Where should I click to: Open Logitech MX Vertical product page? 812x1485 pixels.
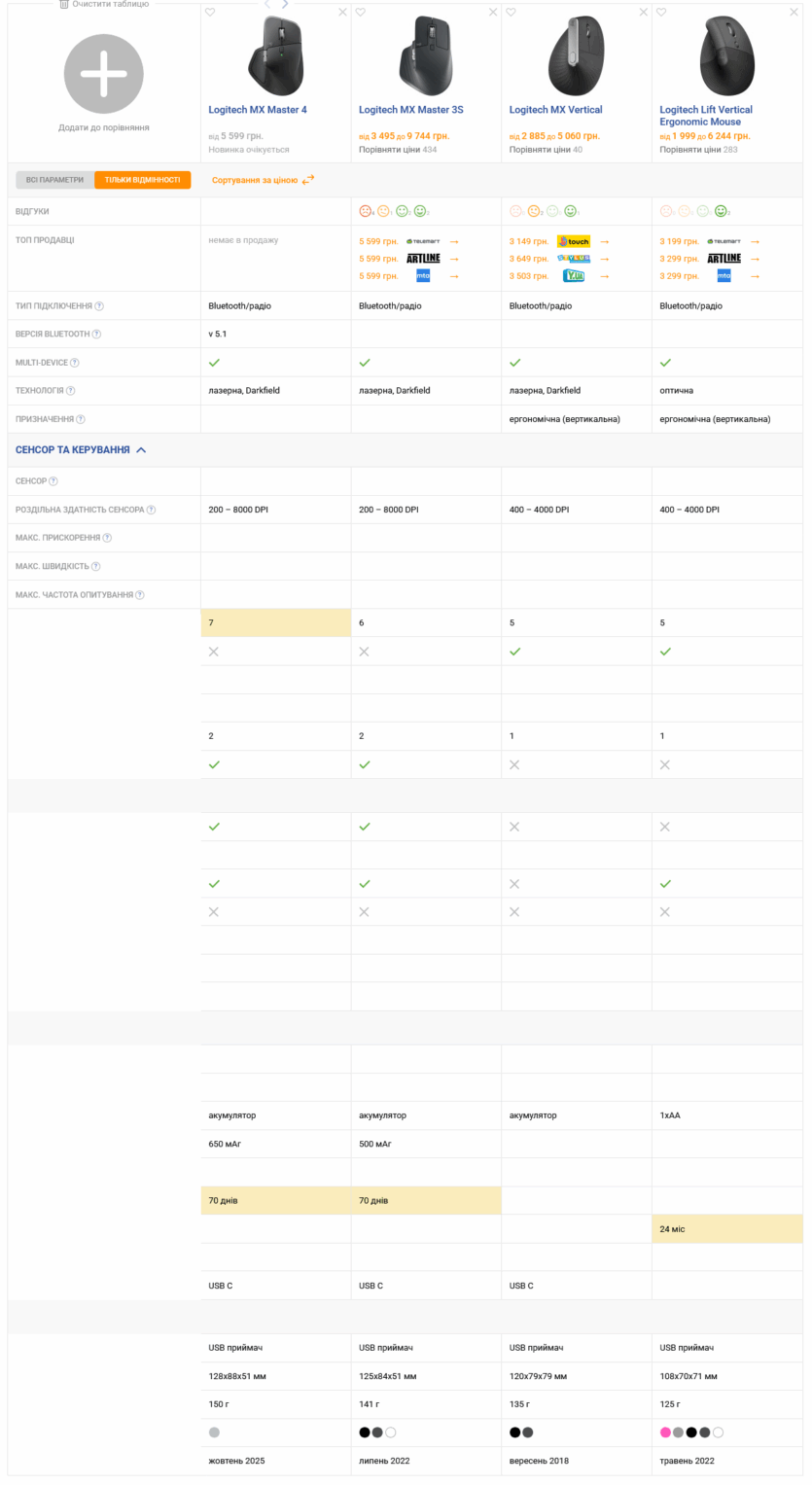pos(555,110)
